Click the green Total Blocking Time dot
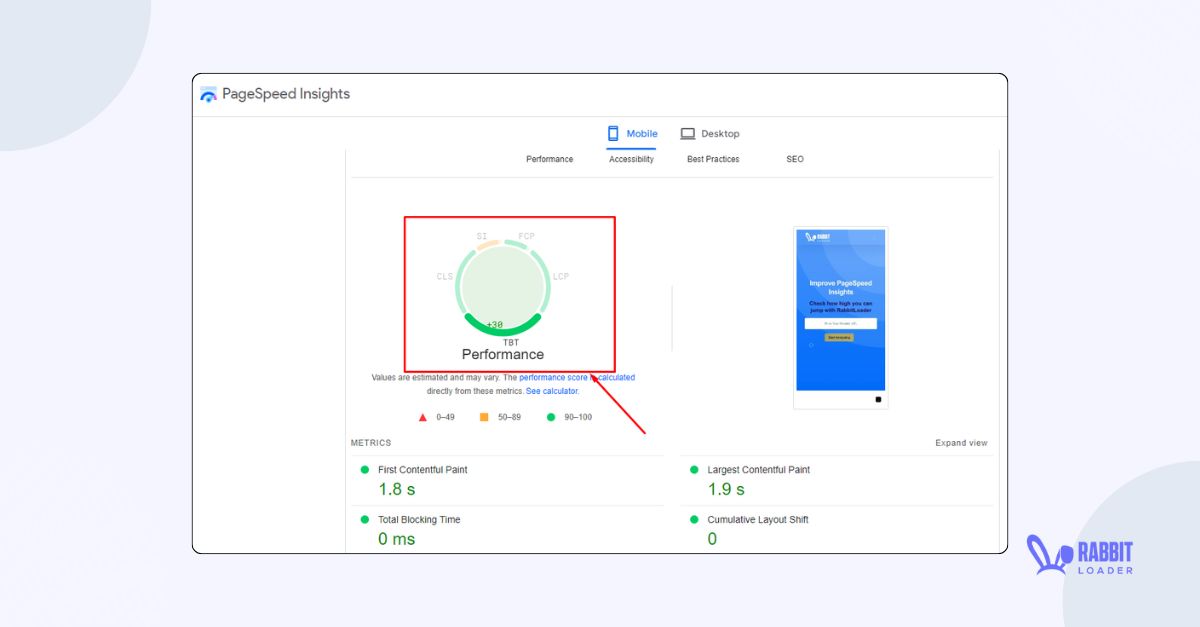Image resolution: width=1200 pixels, height=627 pixels. click(x=365, y=519)
